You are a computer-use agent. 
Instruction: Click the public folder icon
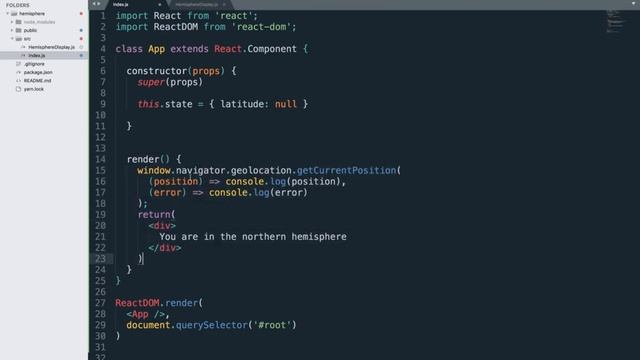(18, 30)
